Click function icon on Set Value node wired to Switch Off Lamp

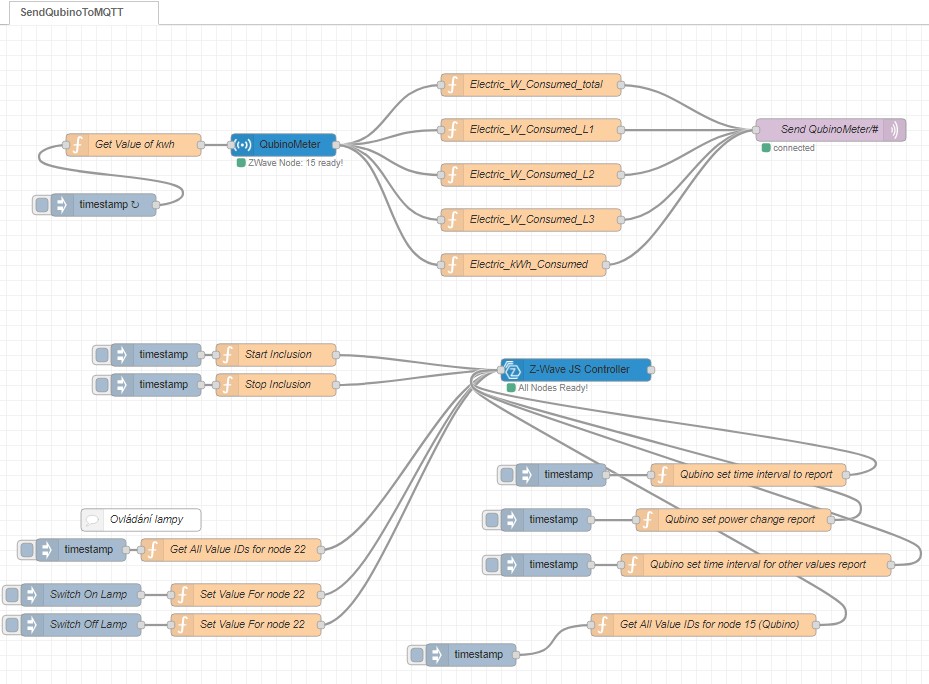tap(182, 625)
